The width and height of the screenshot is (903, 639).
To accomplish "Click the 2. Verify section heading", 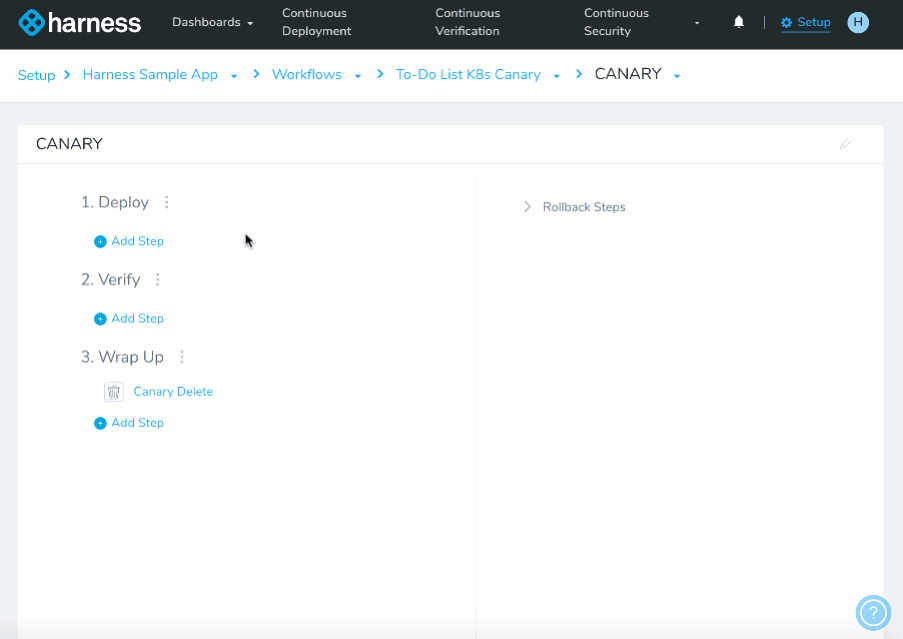I will click(111, 280).
